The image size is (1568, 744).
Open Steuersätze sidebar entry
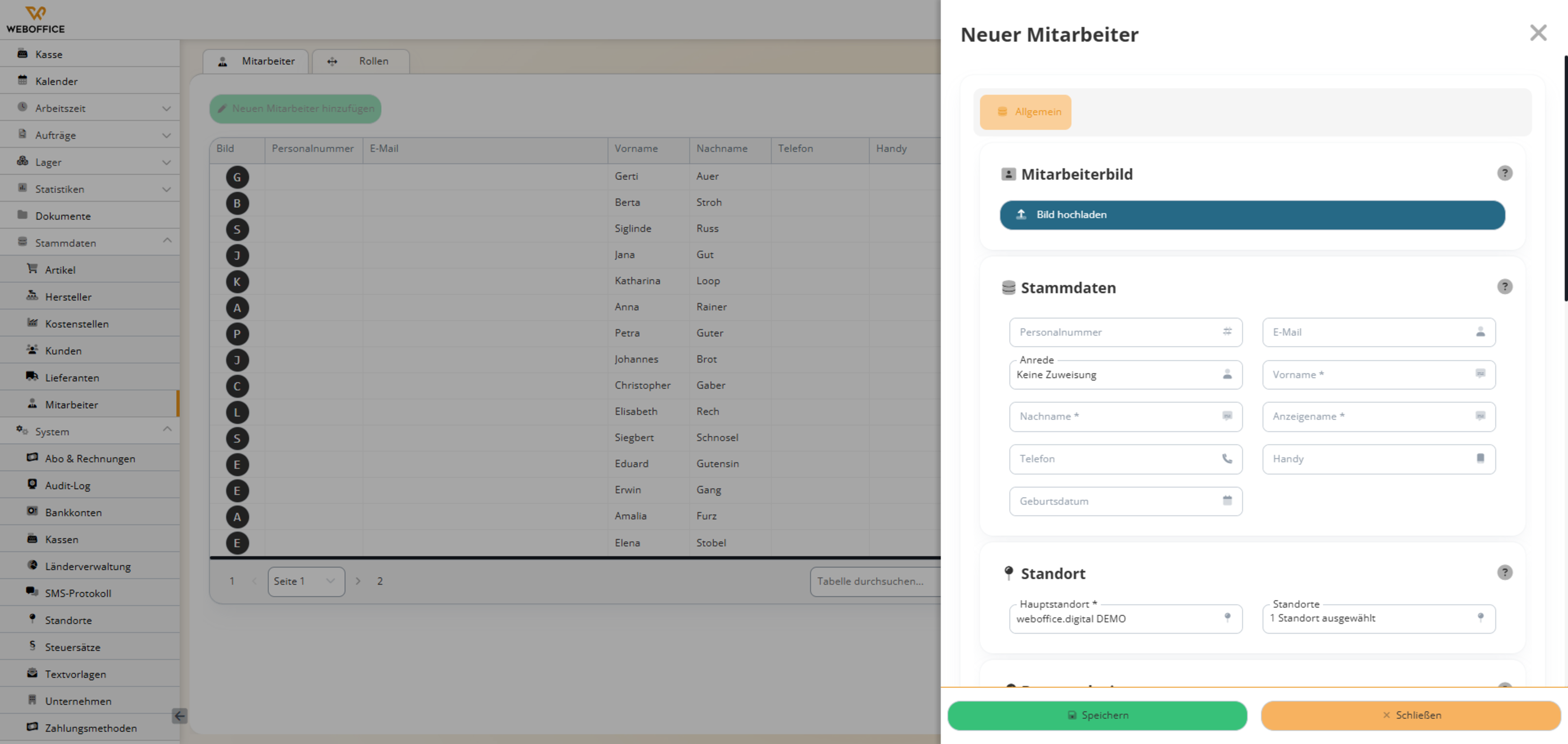pos(90,647)
